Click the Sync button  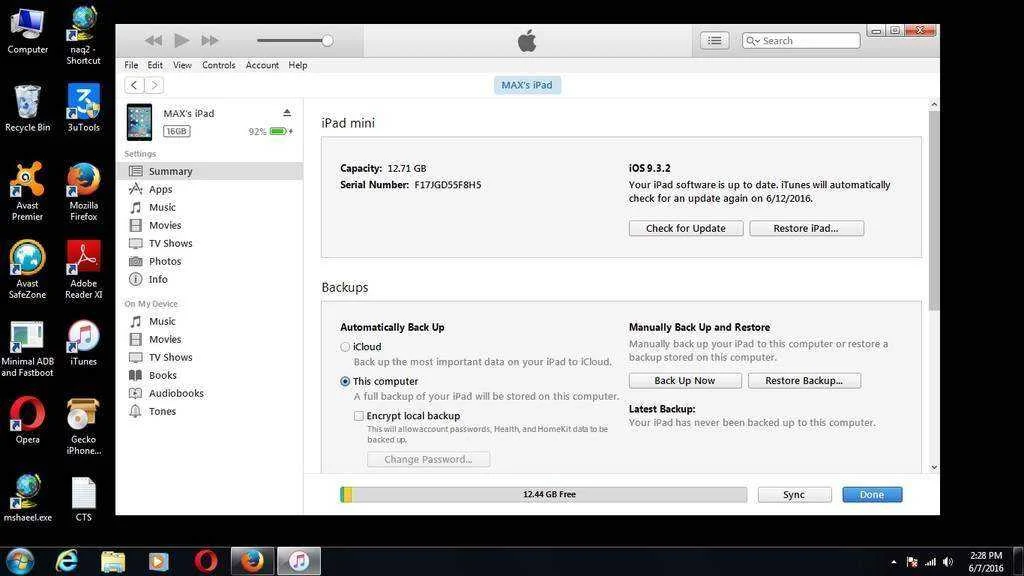tap(794, 495)
